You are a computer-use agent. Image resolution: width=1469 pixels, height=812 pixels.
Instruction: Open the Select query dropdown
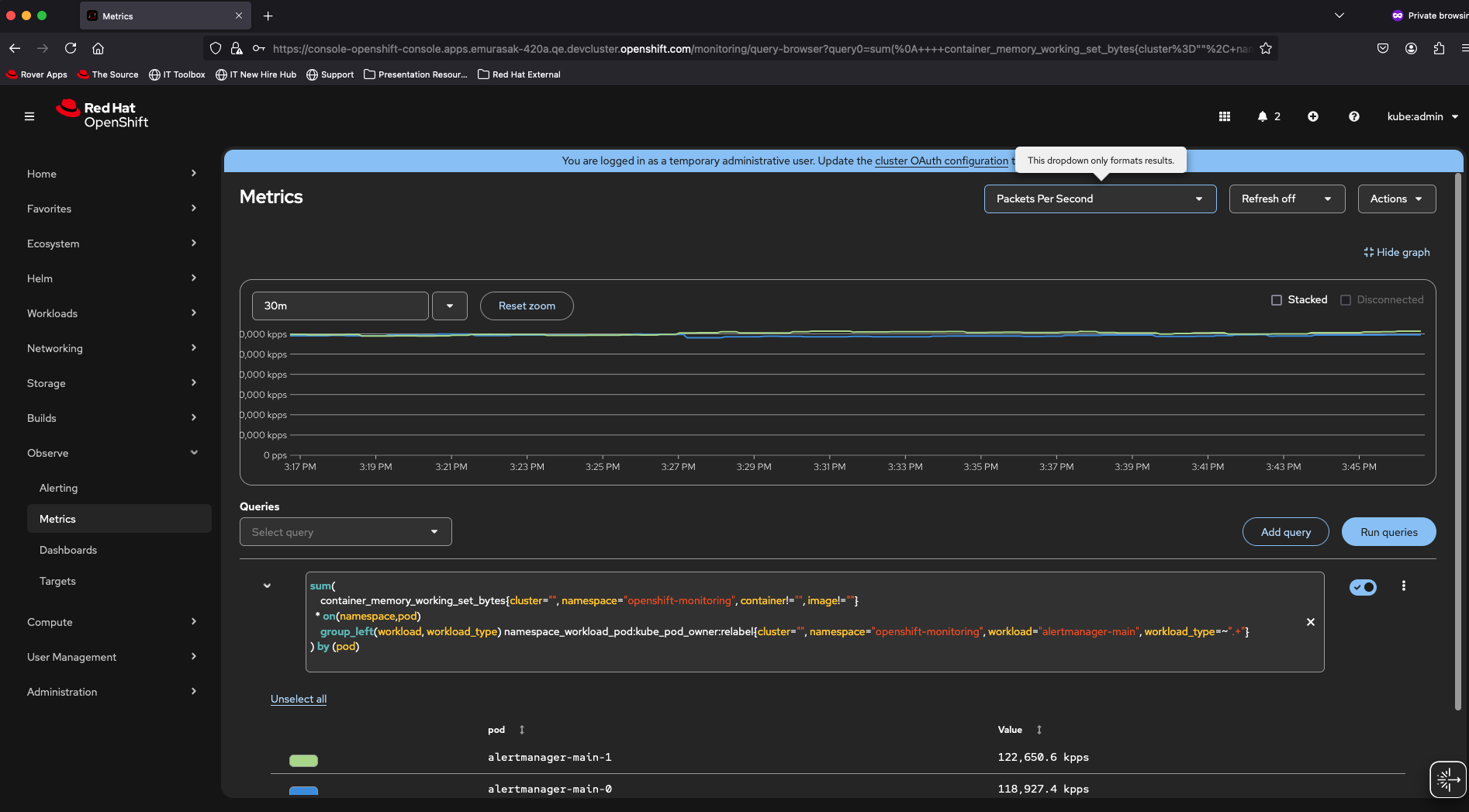pos(345,532)
